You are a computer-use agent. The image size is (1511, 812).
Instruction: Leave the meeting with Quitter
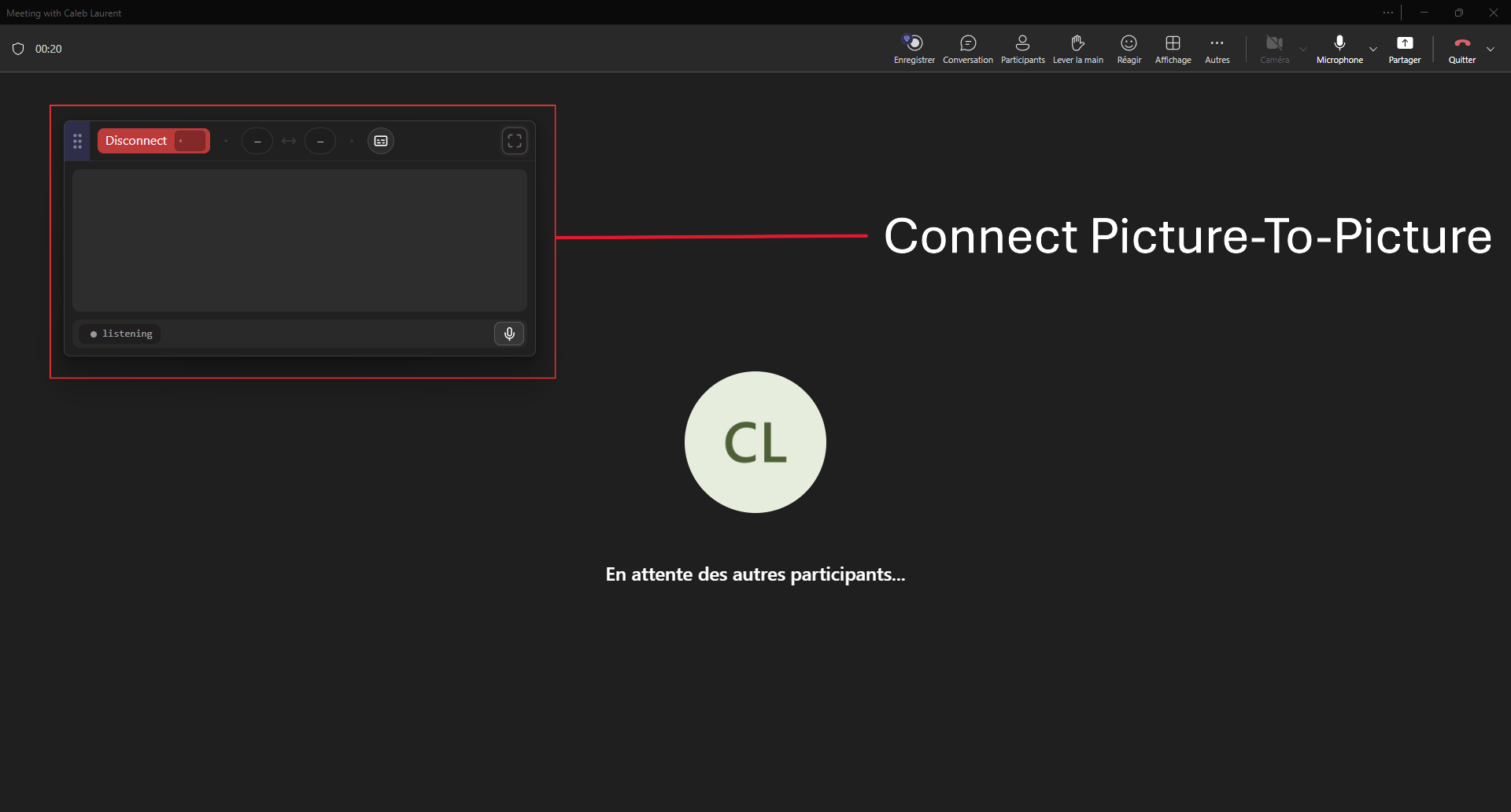coord(1462,49)
